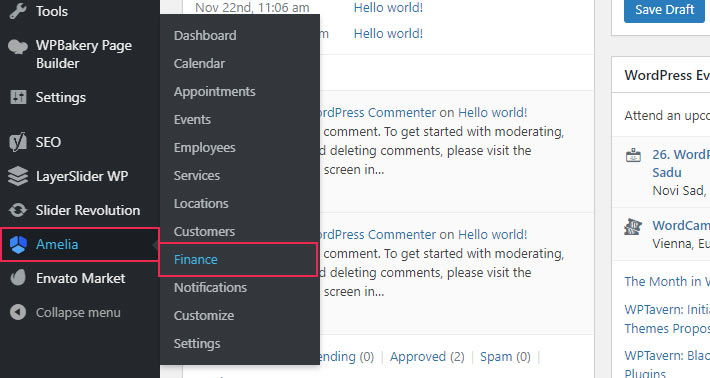The width and height of the screenshot is (710, 378).
Task: Go to Notifications in the Amelia submenu
Action: pos(211,287)
